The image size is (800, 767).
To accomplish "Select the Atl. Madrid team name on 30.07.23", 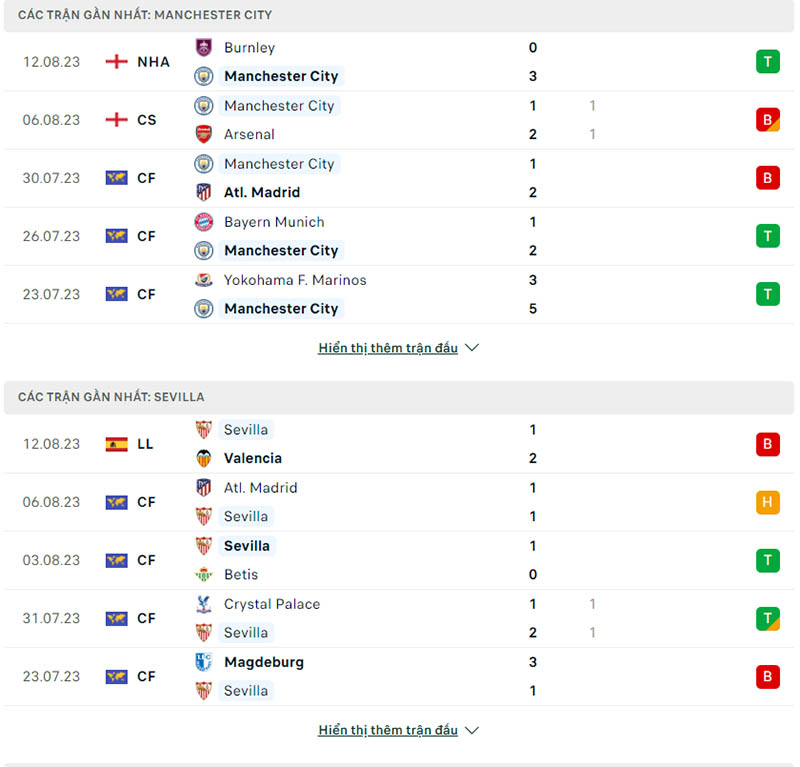I will [262, 192].
